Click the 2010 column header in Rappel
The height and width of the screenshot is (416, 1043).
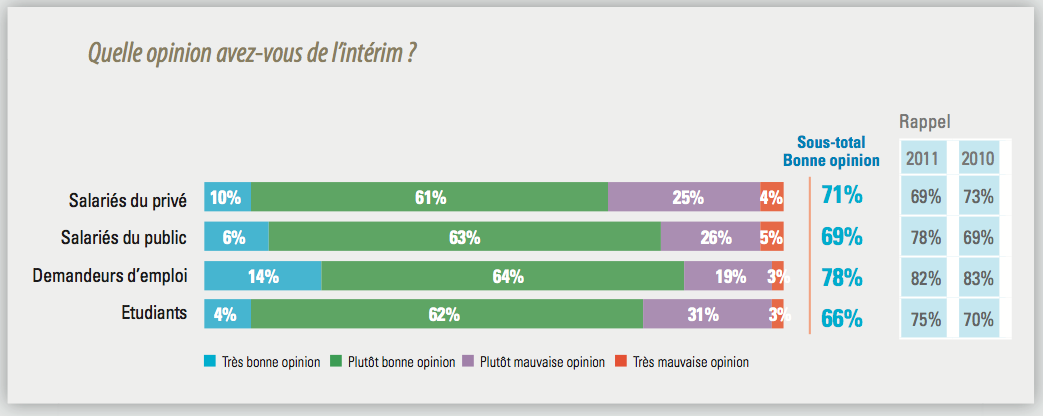click(x=978, y=158)
